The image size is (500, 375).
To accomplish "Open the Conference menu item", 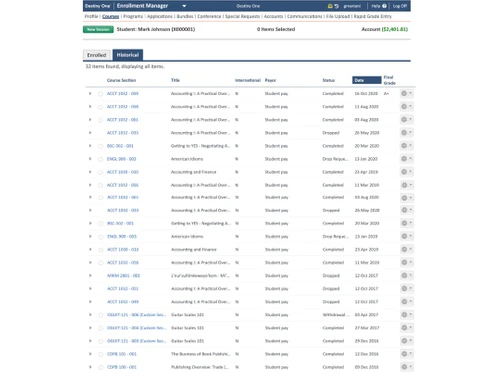I will 209,16.
